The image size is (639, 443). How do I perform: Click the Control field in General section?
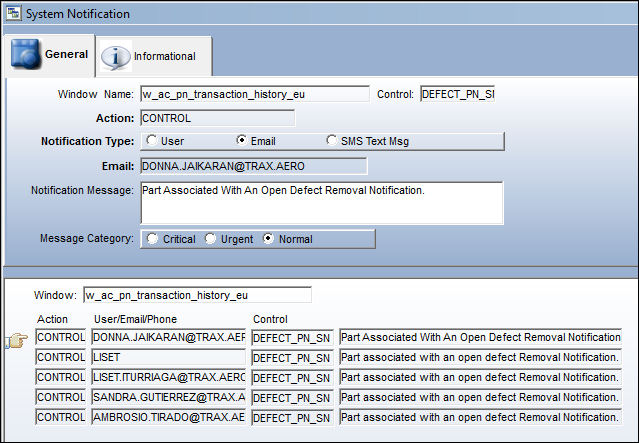click(457, 94)
